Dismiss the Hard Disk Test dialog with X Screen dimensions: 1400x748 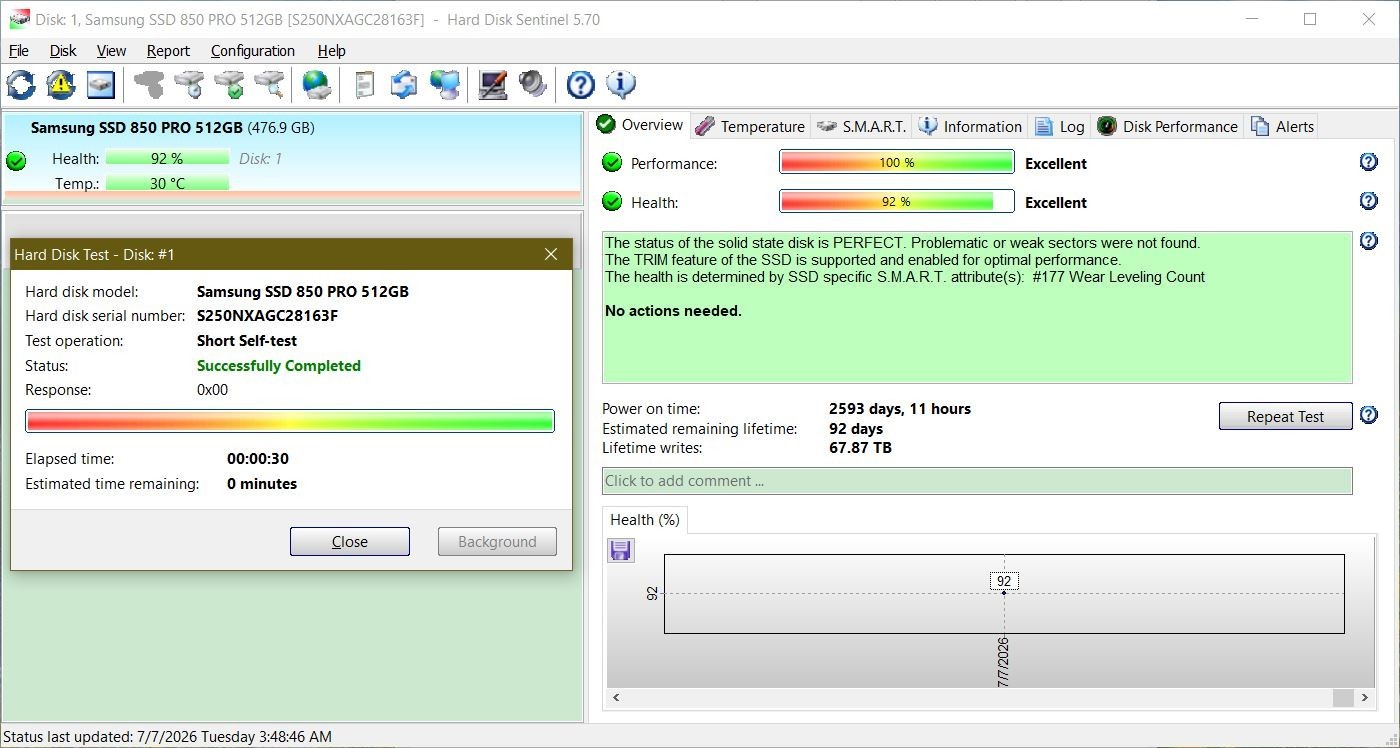(x=551, y=254)
